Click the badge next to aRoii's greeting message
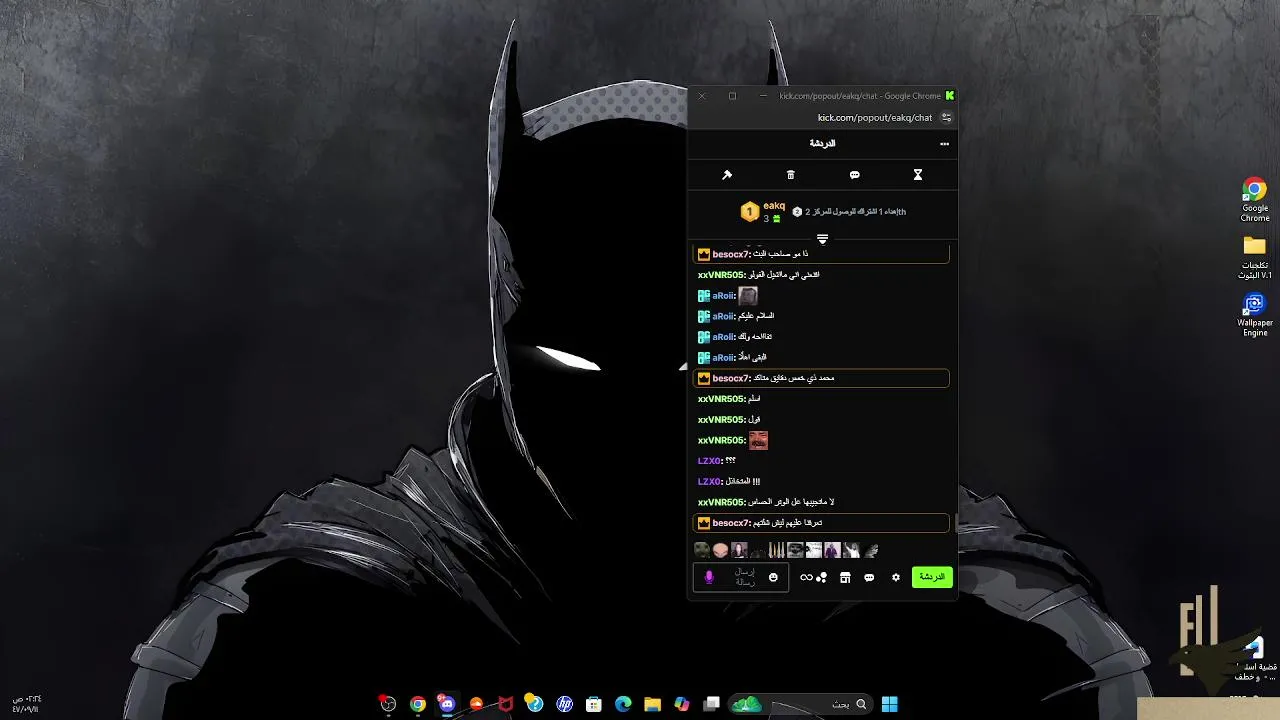Viewport: 1280px width, 720px height. pyautogui.click(x=704, y=316)
